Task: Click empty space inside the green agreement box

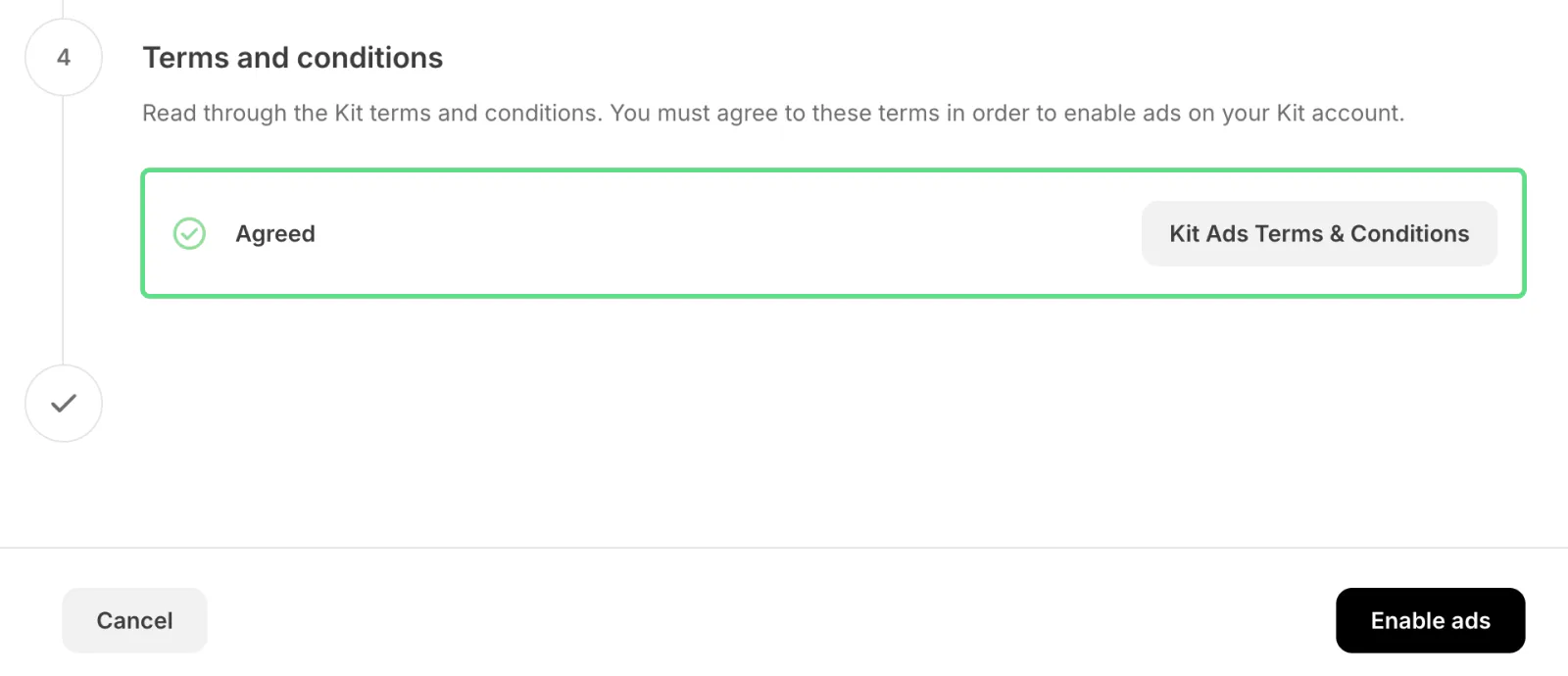Action: 725,233
